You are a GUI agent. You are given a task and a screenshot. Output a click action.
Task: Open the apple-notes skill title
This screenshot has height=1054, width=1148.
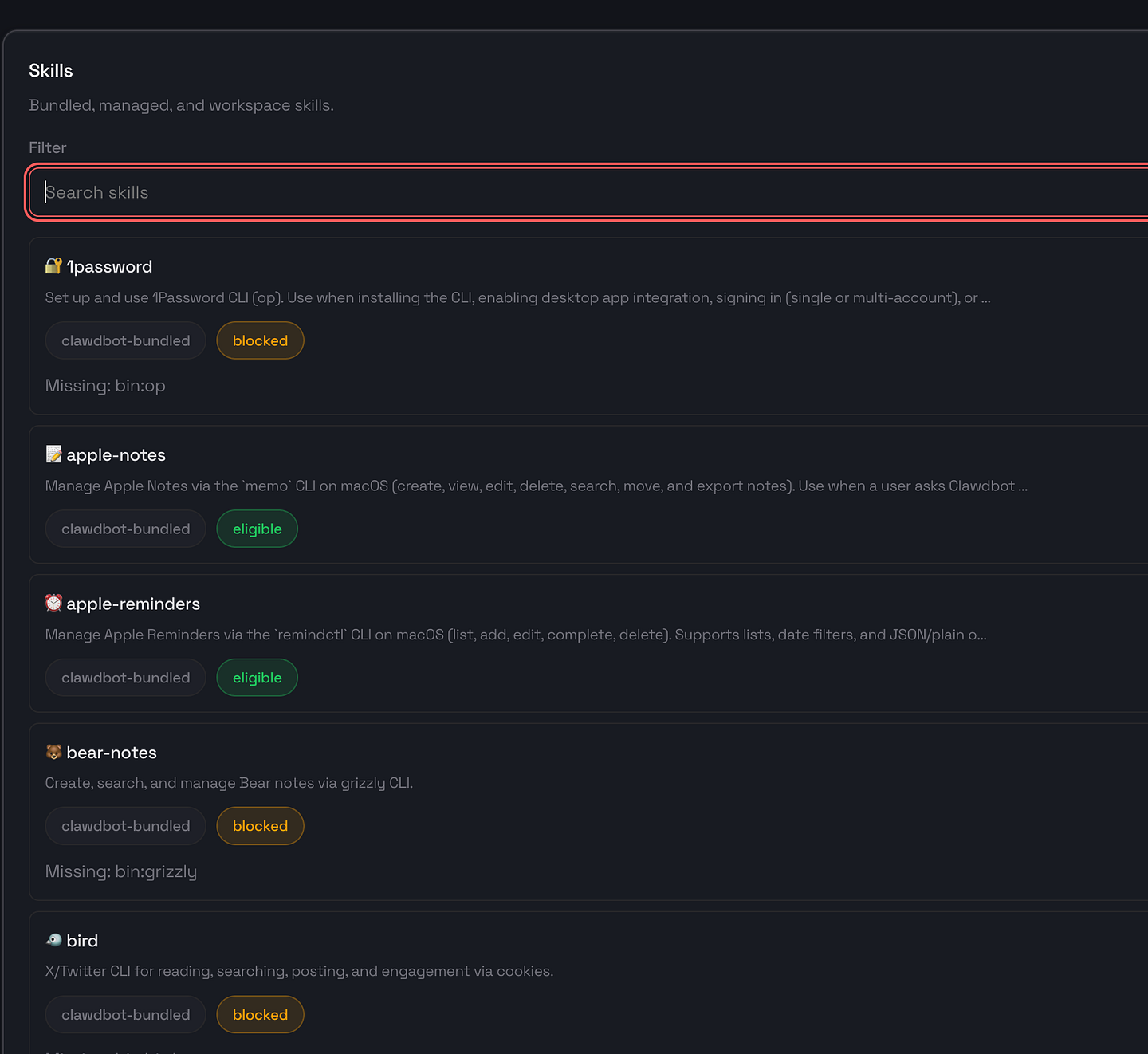pyautogui.click(x=116, y=455)
